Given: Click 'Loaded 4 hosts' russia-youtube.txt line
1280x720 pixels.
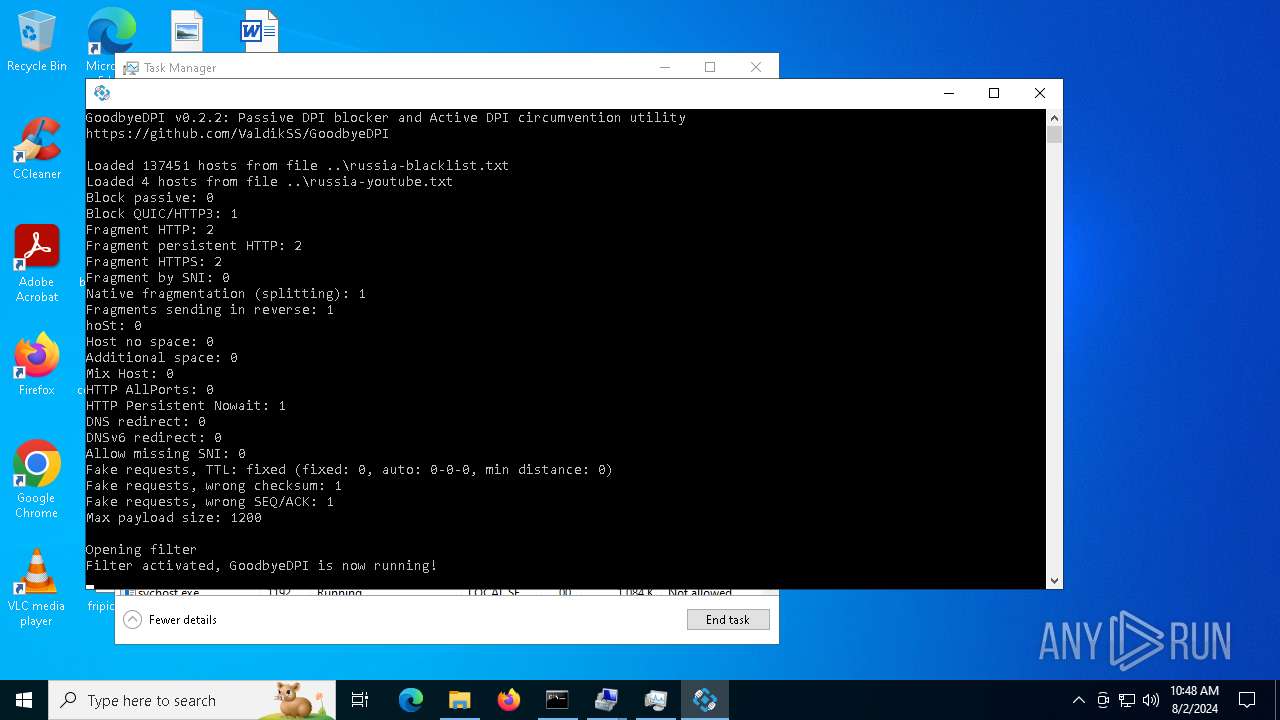Looking at the screenshot, I should point(270,181).
